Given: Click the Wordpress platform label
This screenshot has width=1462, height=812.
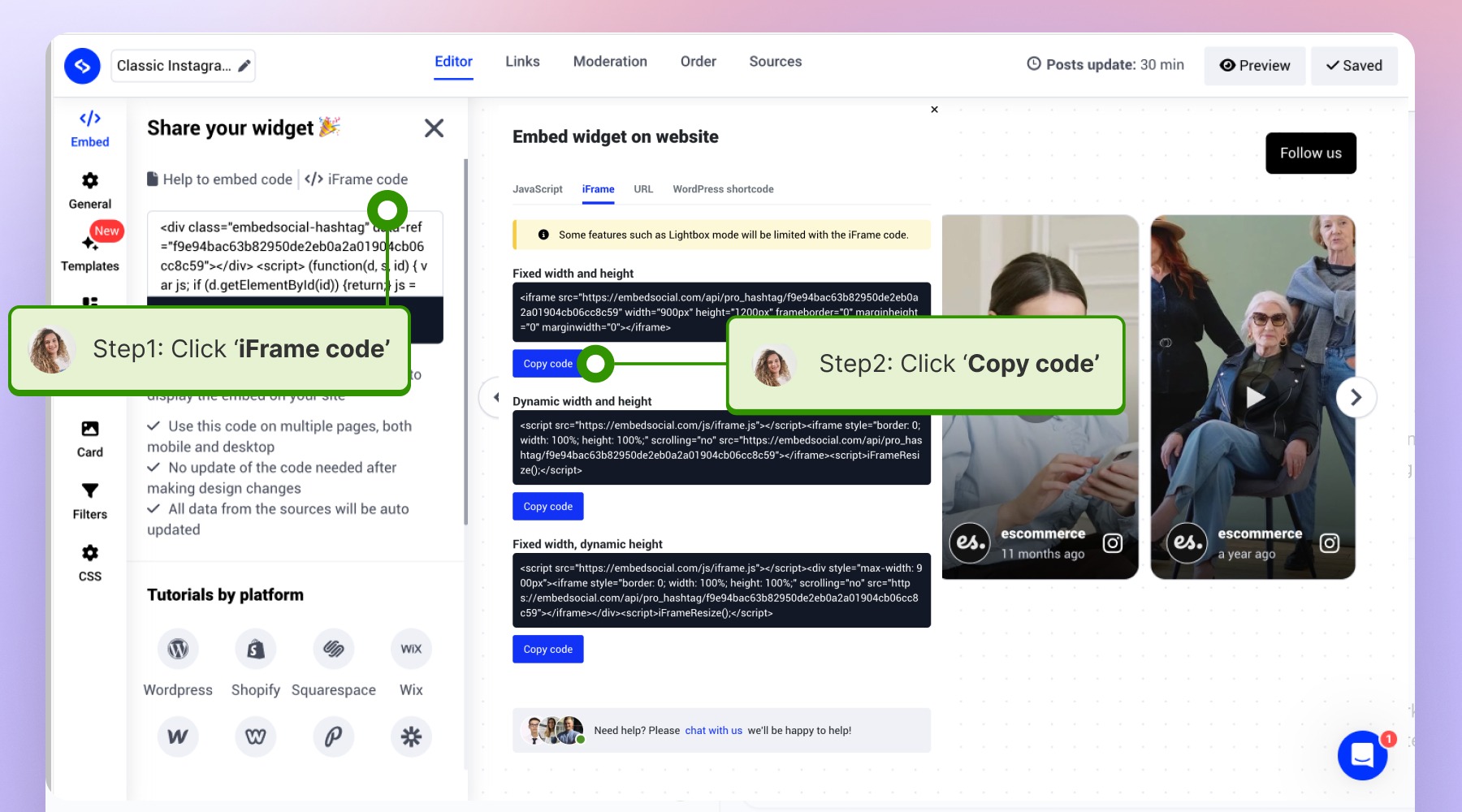Looking at the screenshot, I should click(178, 690).
